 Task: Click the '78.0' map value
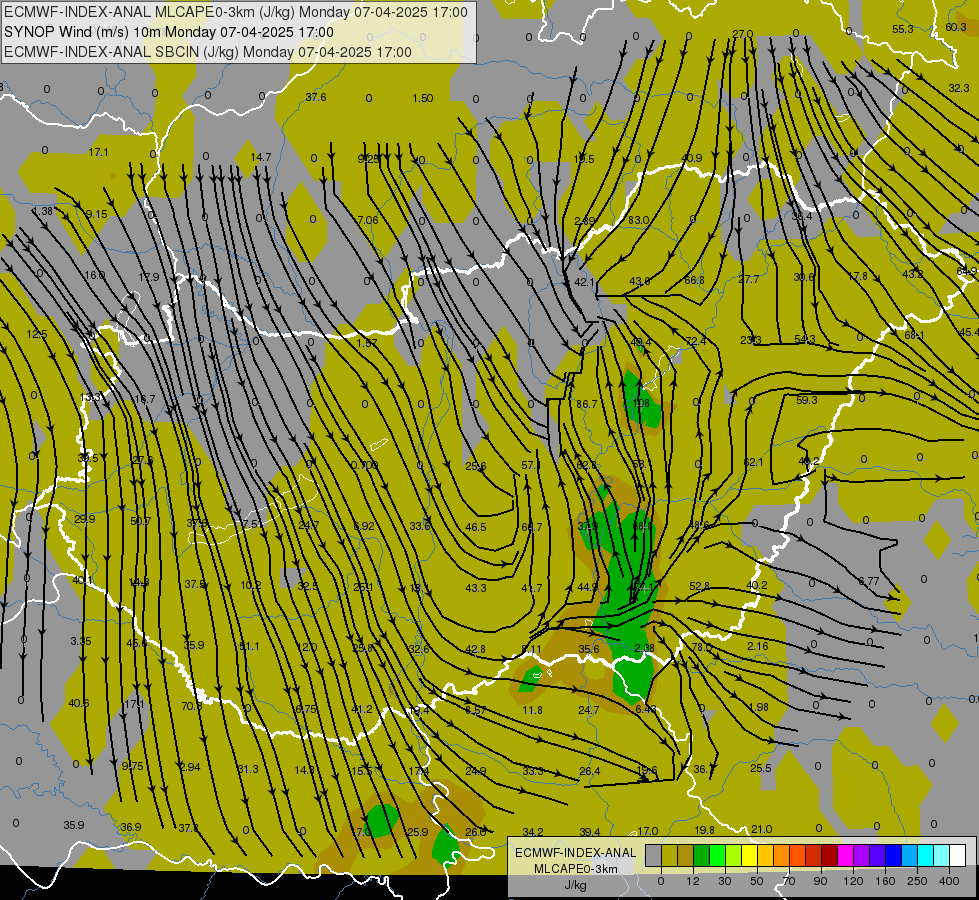coord(701,647)
